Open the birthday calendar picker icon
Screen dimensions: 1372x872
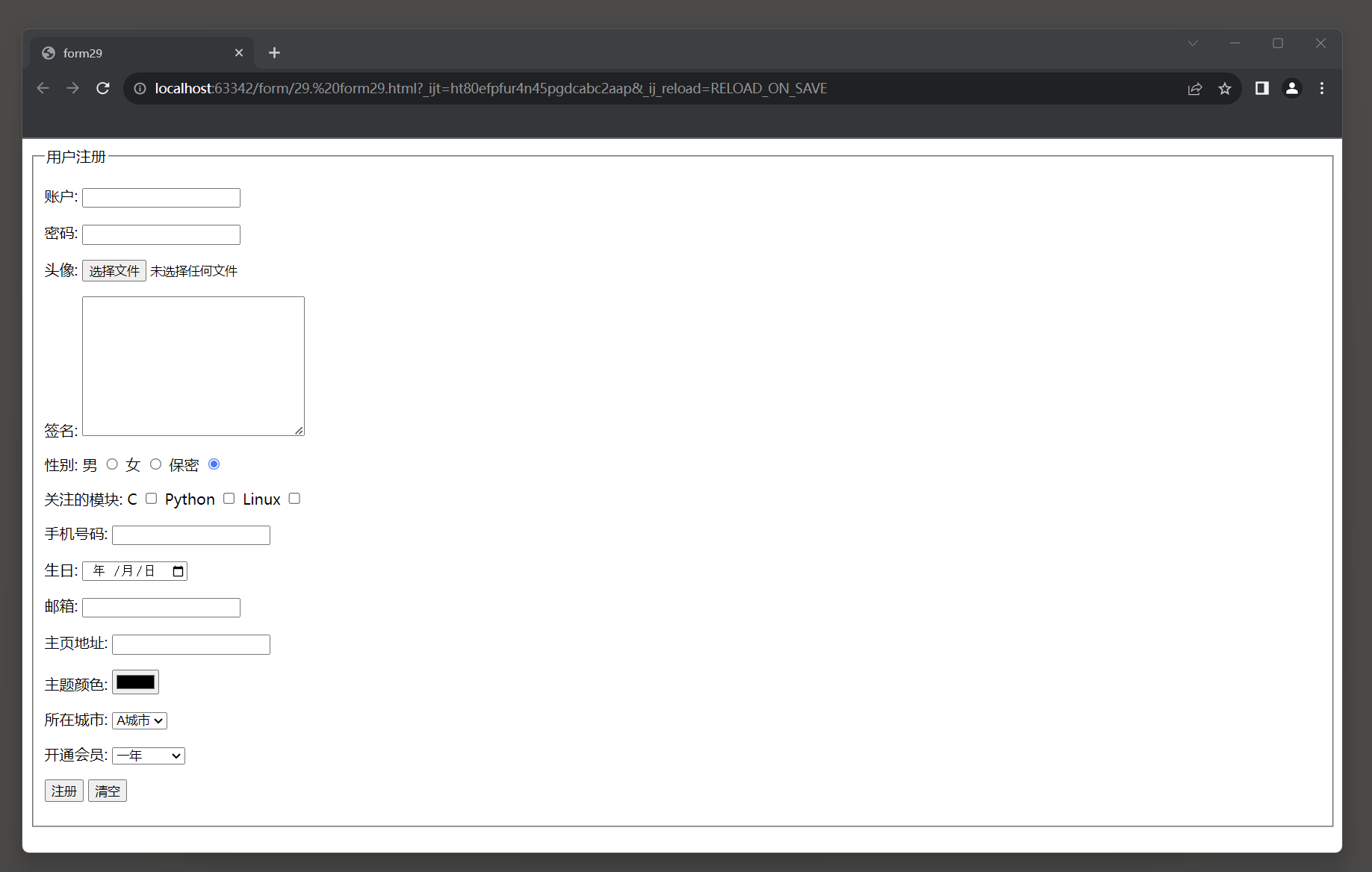pos(178,571)
